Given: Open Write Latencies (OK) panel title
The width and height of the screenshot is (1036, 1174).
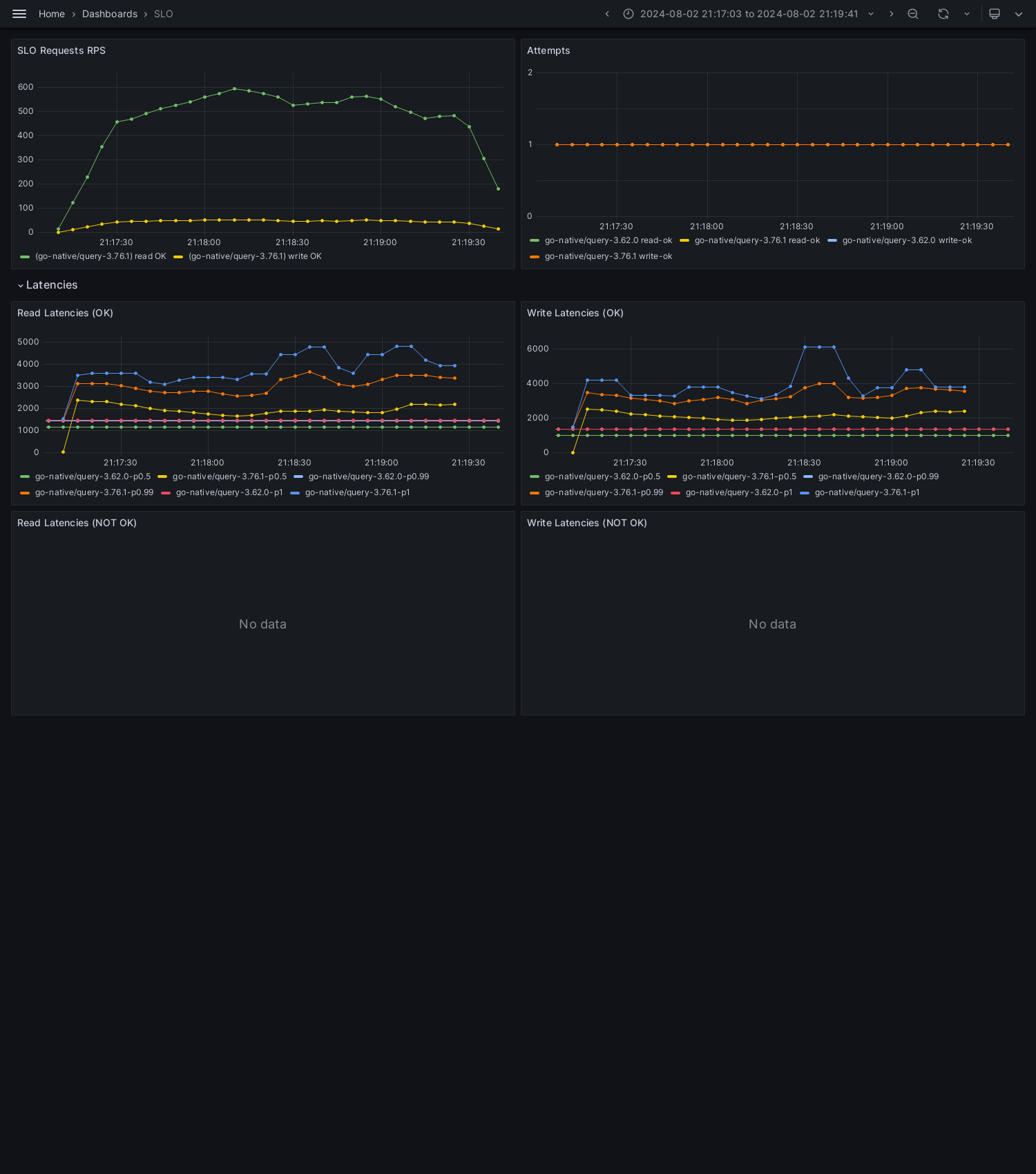Looking at the screenshot, I should pos(575,313).
